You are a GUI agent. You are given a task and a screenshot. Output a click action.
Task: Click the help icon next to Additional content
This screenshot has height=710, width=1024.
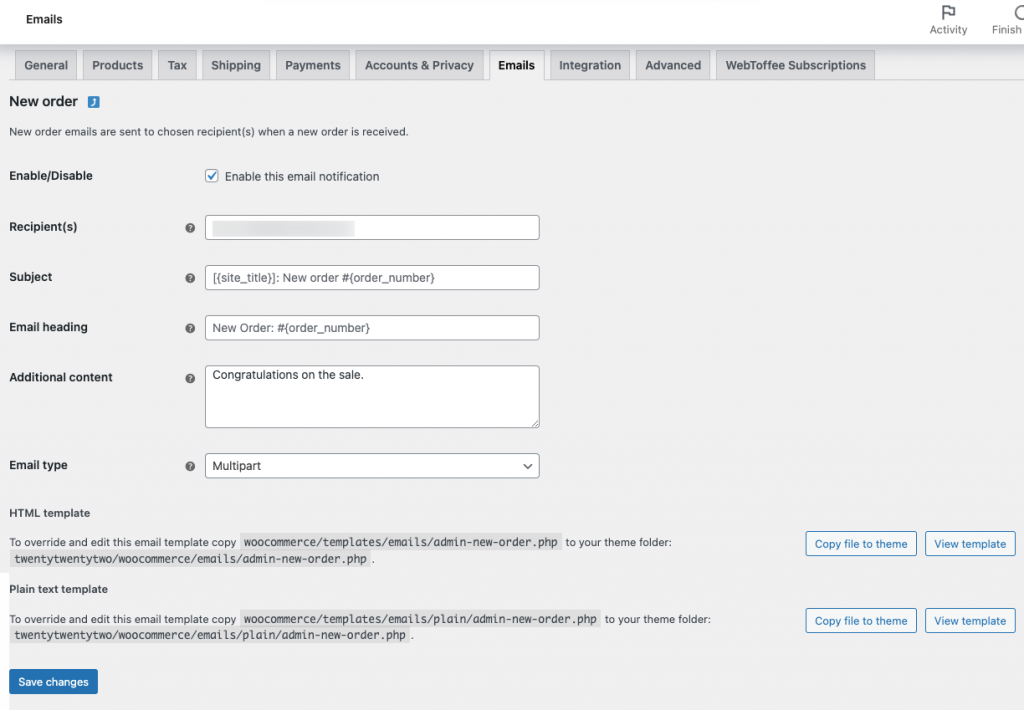click(x=190, y=379)
